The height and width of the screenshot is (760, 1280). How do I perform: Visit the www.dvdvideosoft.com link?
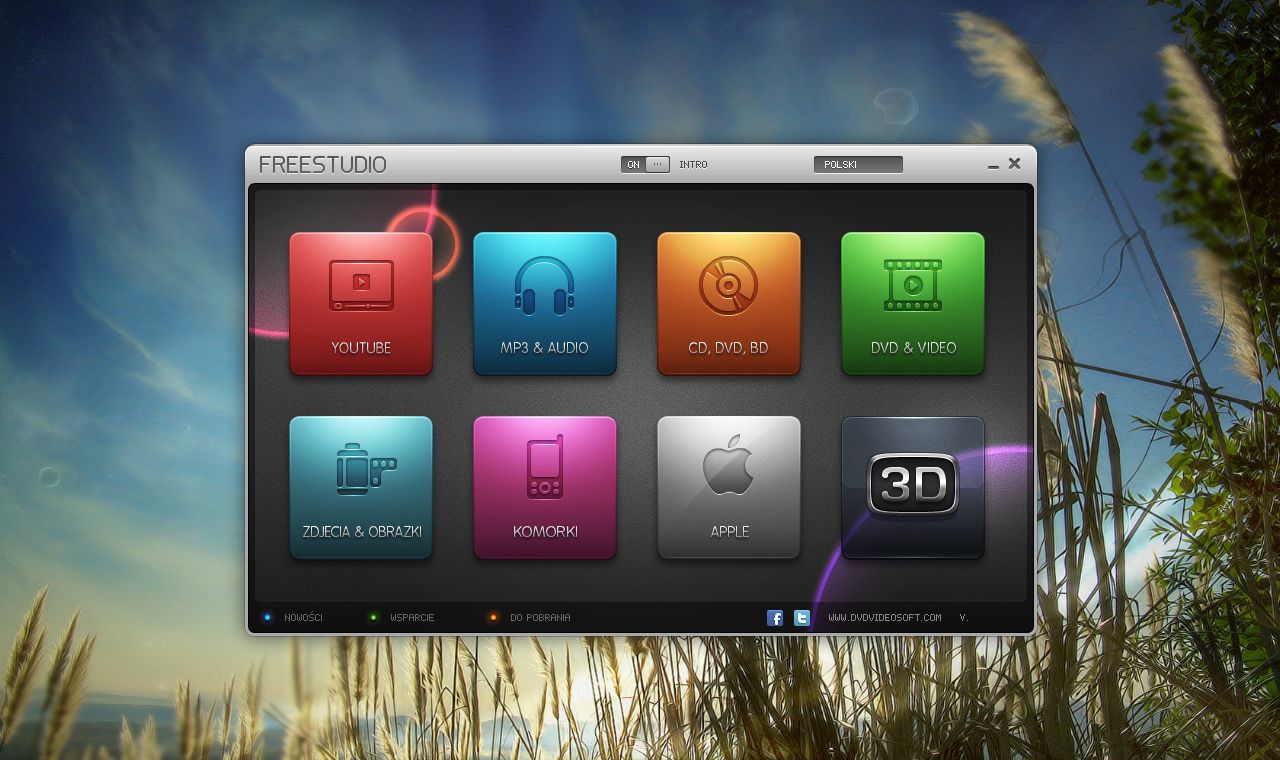coord(885,618)
